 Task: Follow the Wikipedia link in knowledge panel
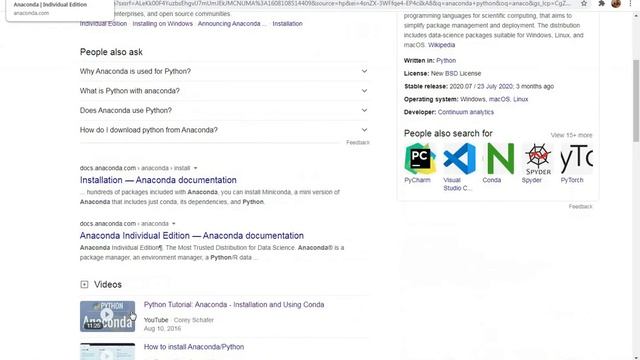click(x=441, y=45)
